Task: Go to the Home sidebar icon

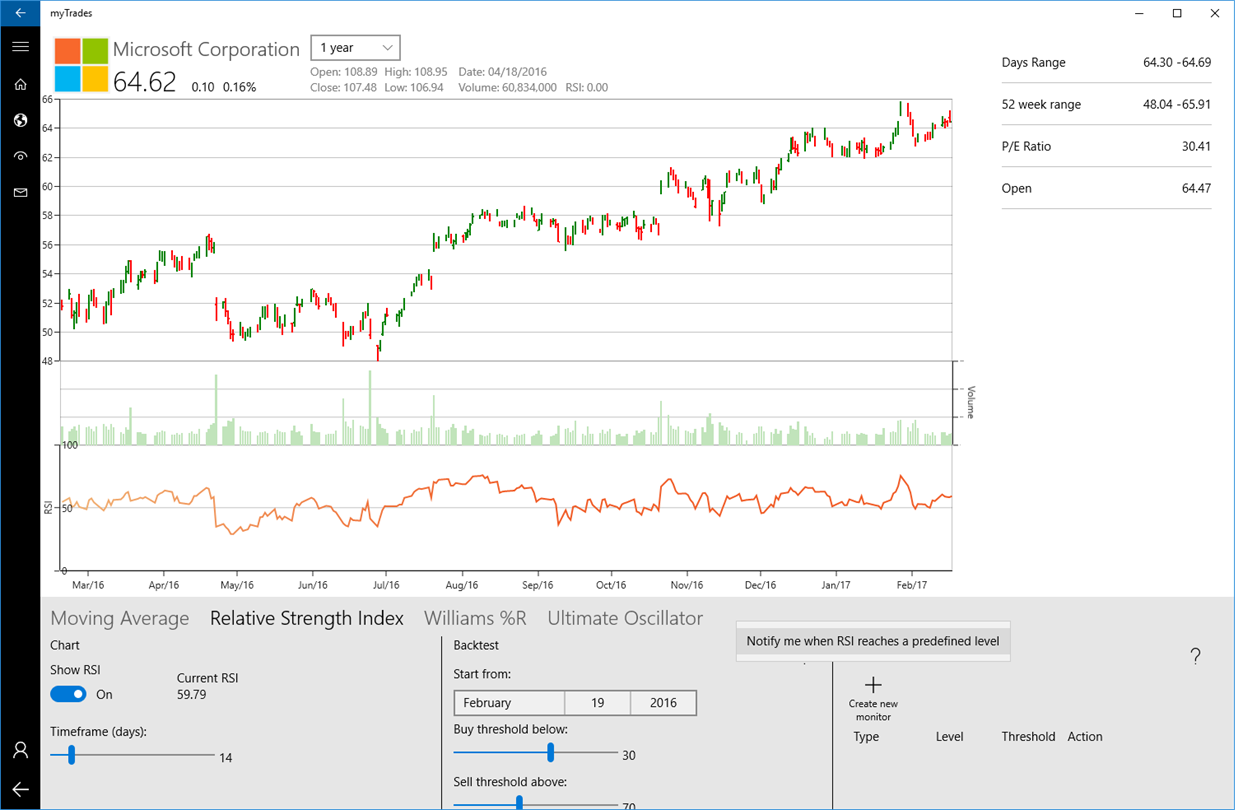Action: [20, 85]
